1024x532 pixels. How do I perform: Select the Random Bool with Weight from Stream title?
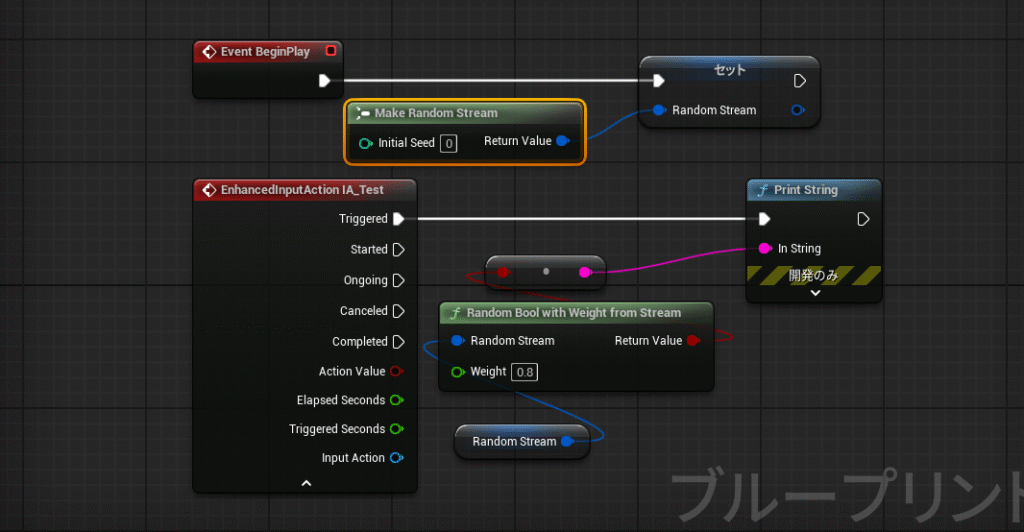coord(573,313)
